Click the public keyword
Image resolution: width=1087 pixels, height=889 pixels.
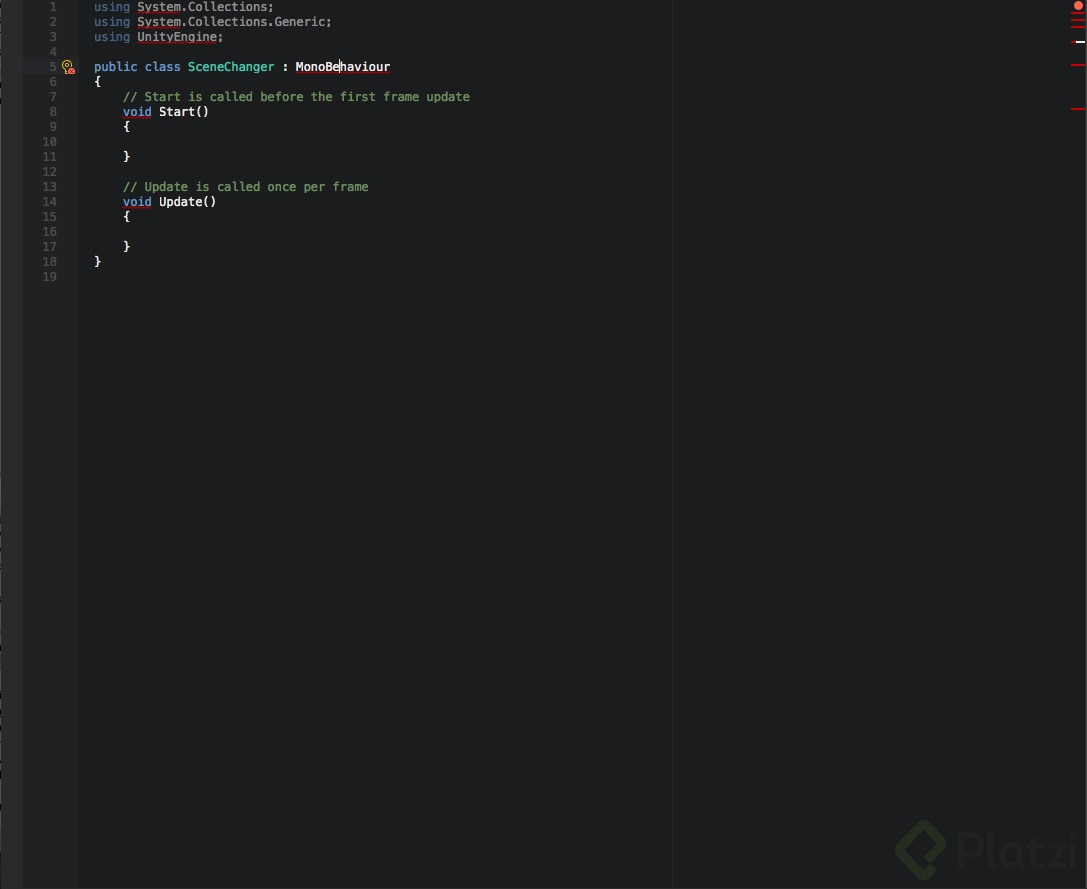click(x=116, y=67)
